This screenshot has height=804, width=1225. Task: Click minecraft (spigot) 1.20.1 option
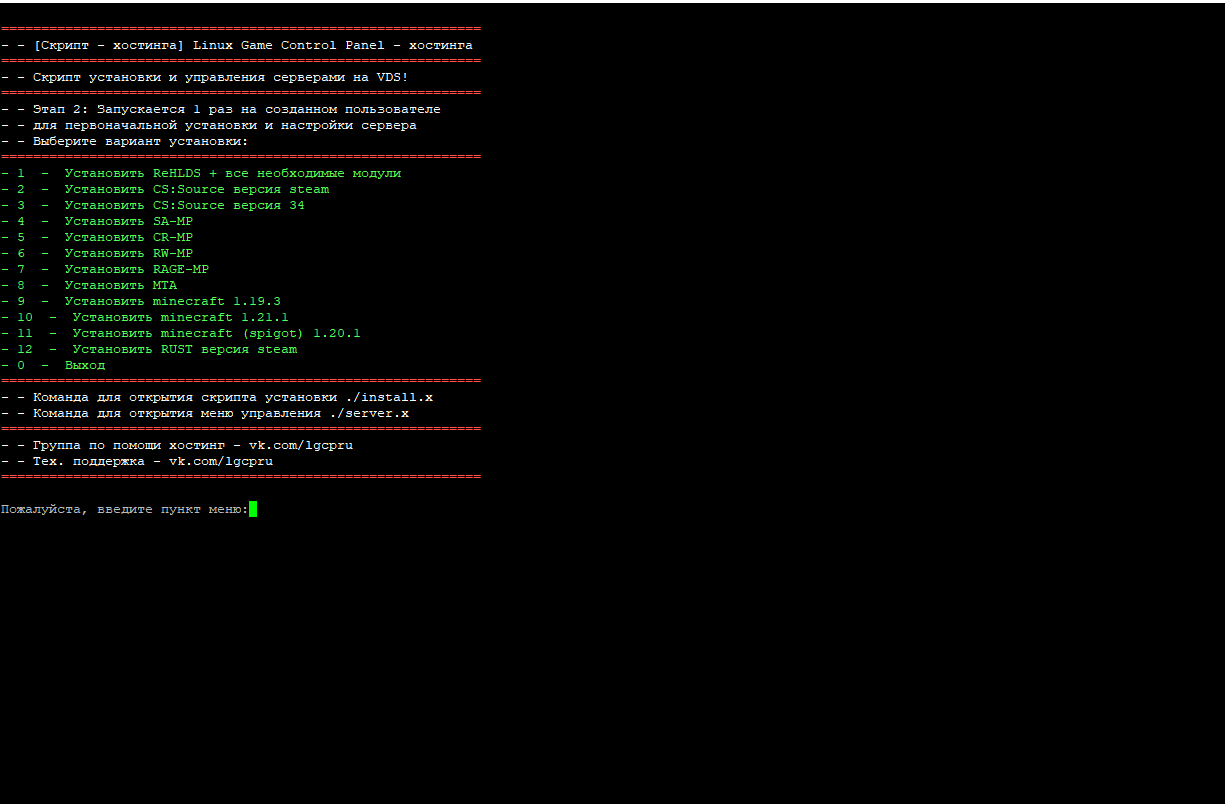pyautogui.click(x=216, y=333)
